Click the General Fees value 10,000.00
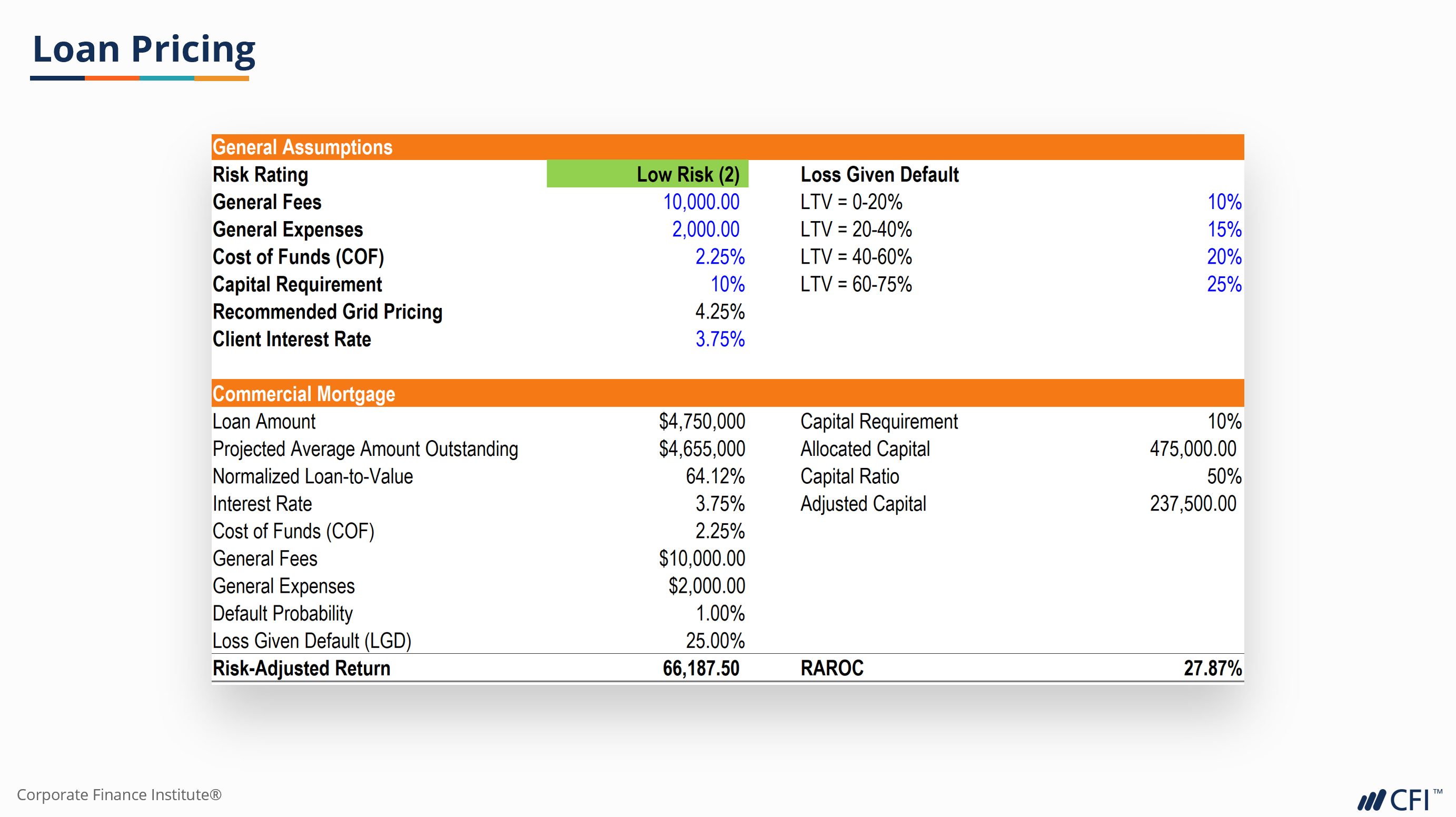Image resolution: width=1456 pixels, height=817 pixels. point(701,202)
